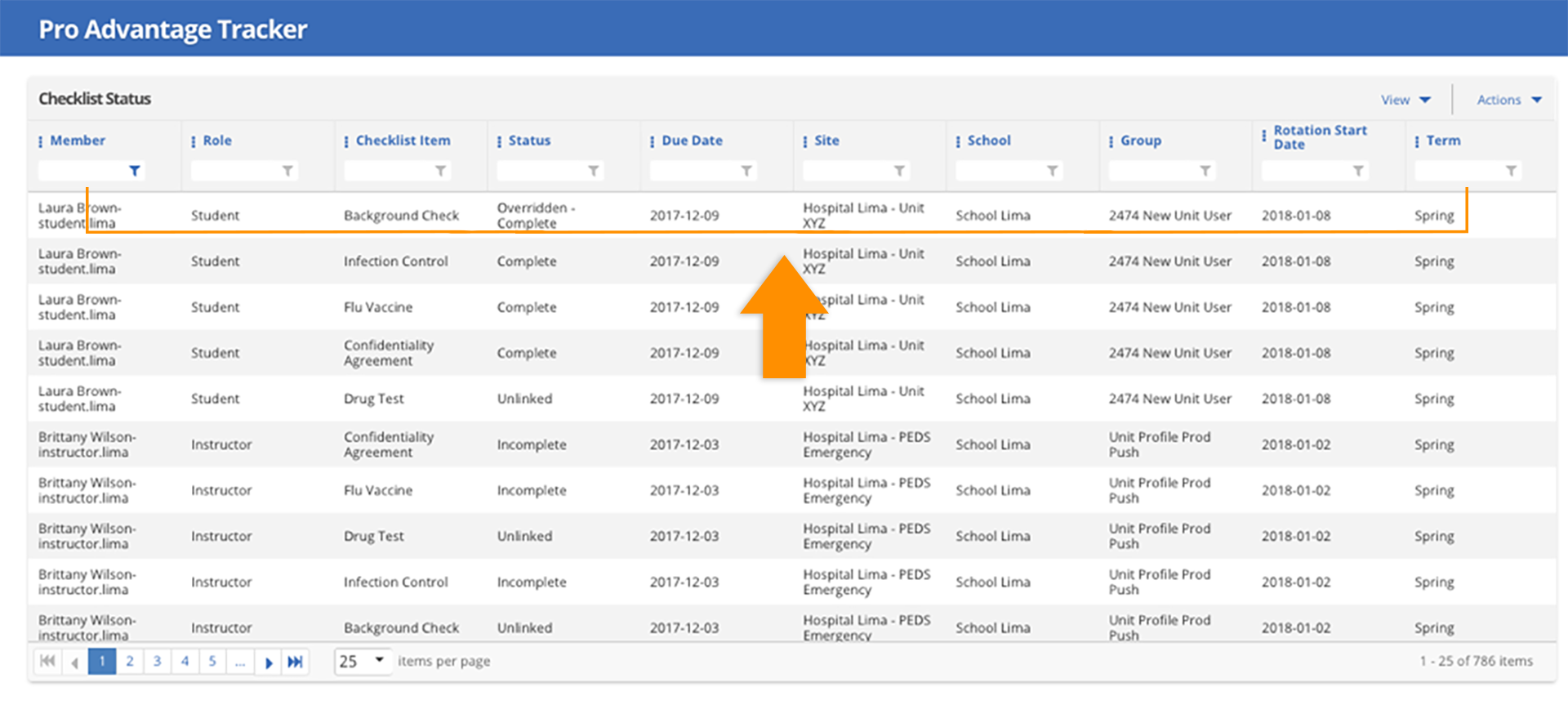
Task: Click the 'Overridden - Complete' status cell
Action: click(x=536, y=216)
